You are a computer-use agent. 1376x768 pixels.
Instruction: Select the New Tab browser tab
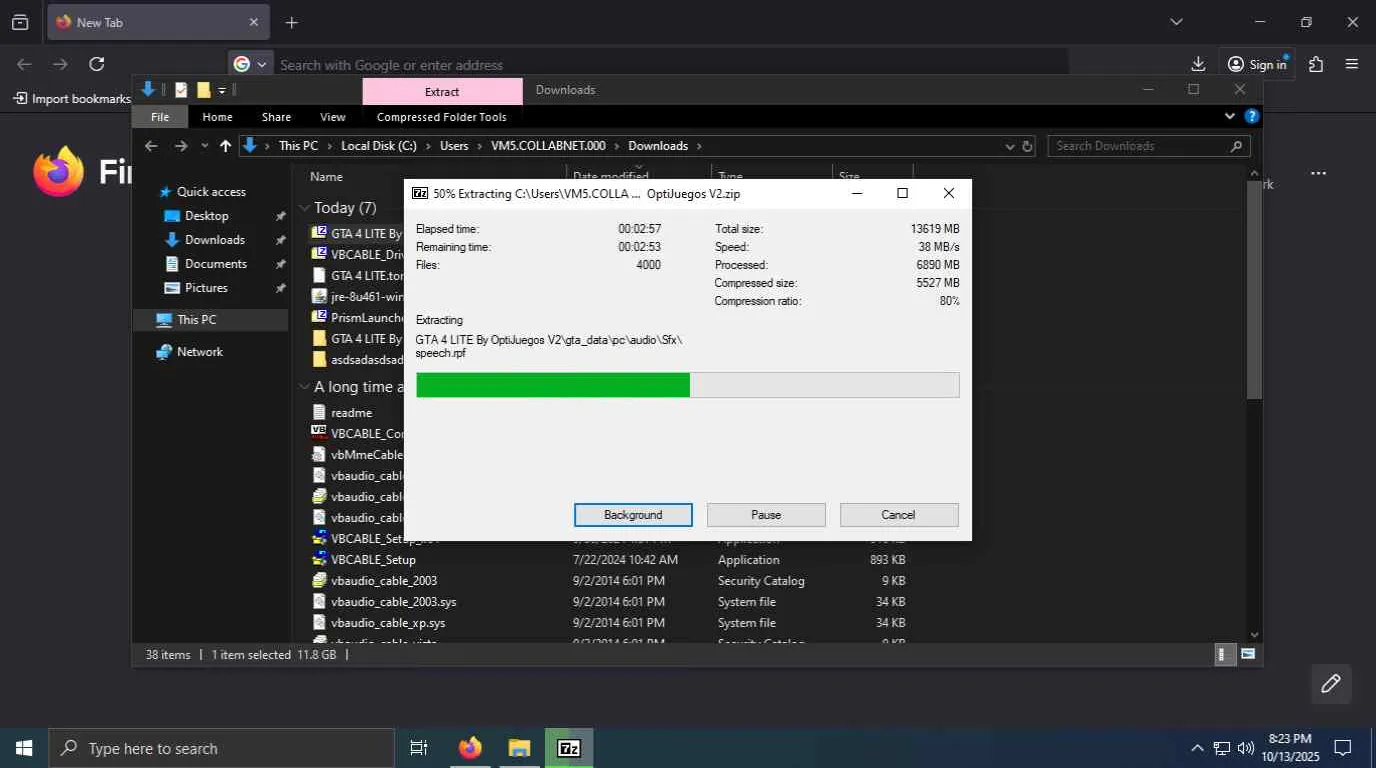pyautogui.click(x=158, y=22)
